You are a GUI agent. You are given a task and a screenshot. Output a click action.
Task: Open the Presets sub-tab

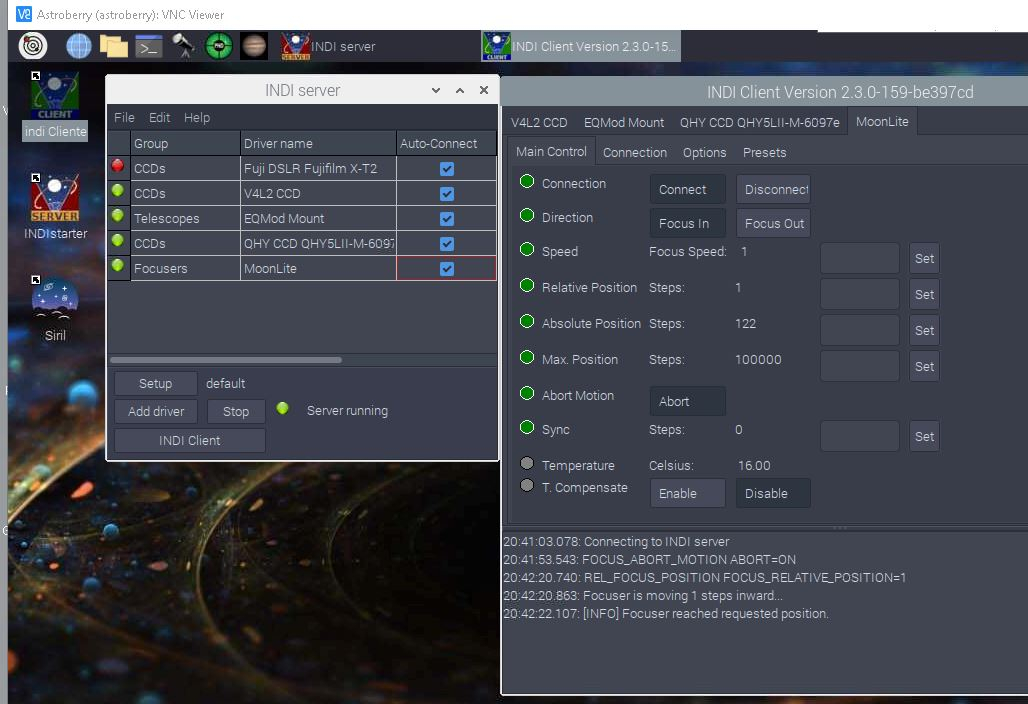click(x=764, y=153)
